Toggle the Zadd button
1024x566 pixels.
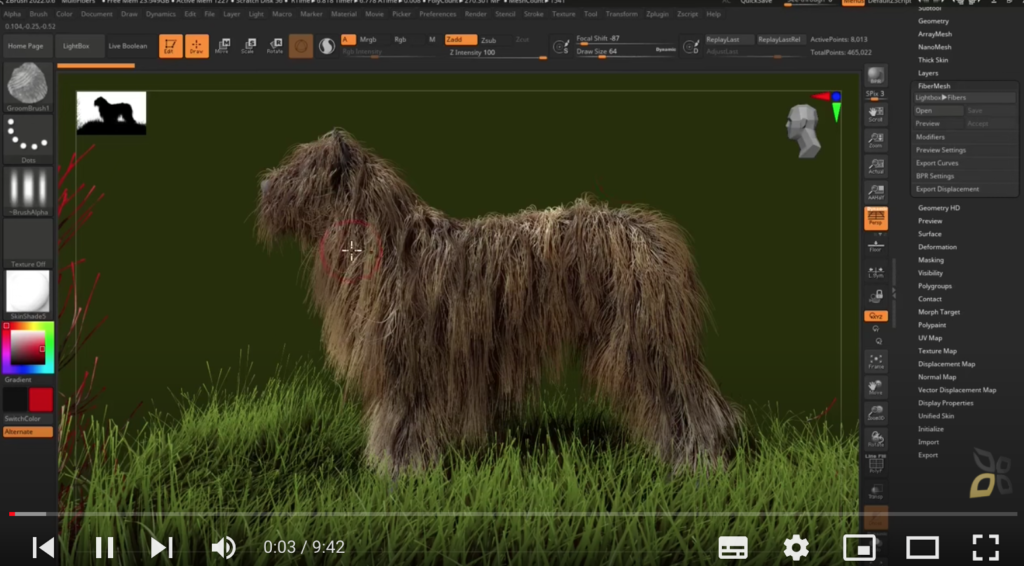click(460, 40)
